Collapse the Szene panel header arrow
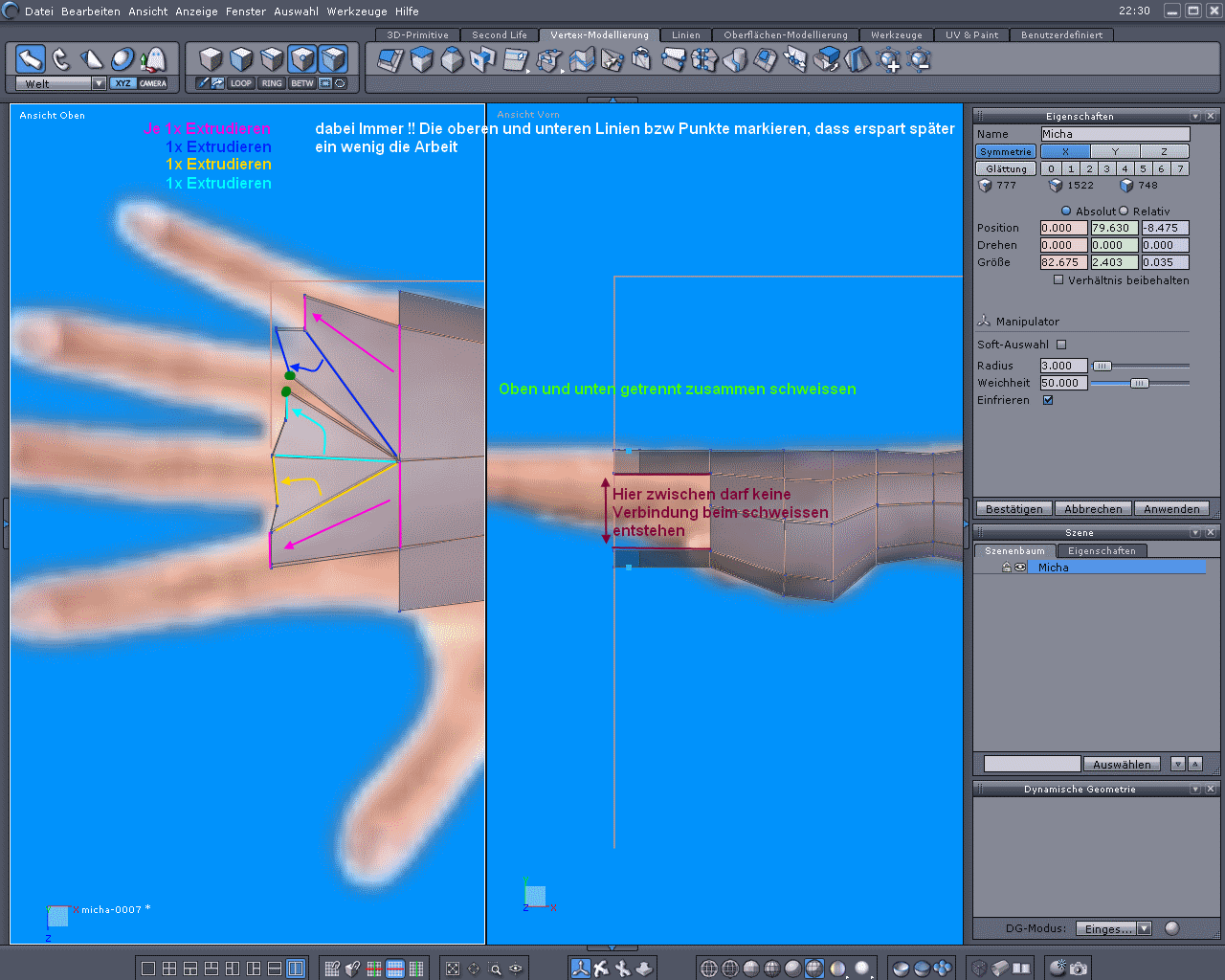Viewport: 1225px width, 980px height. coord(1195,532)
